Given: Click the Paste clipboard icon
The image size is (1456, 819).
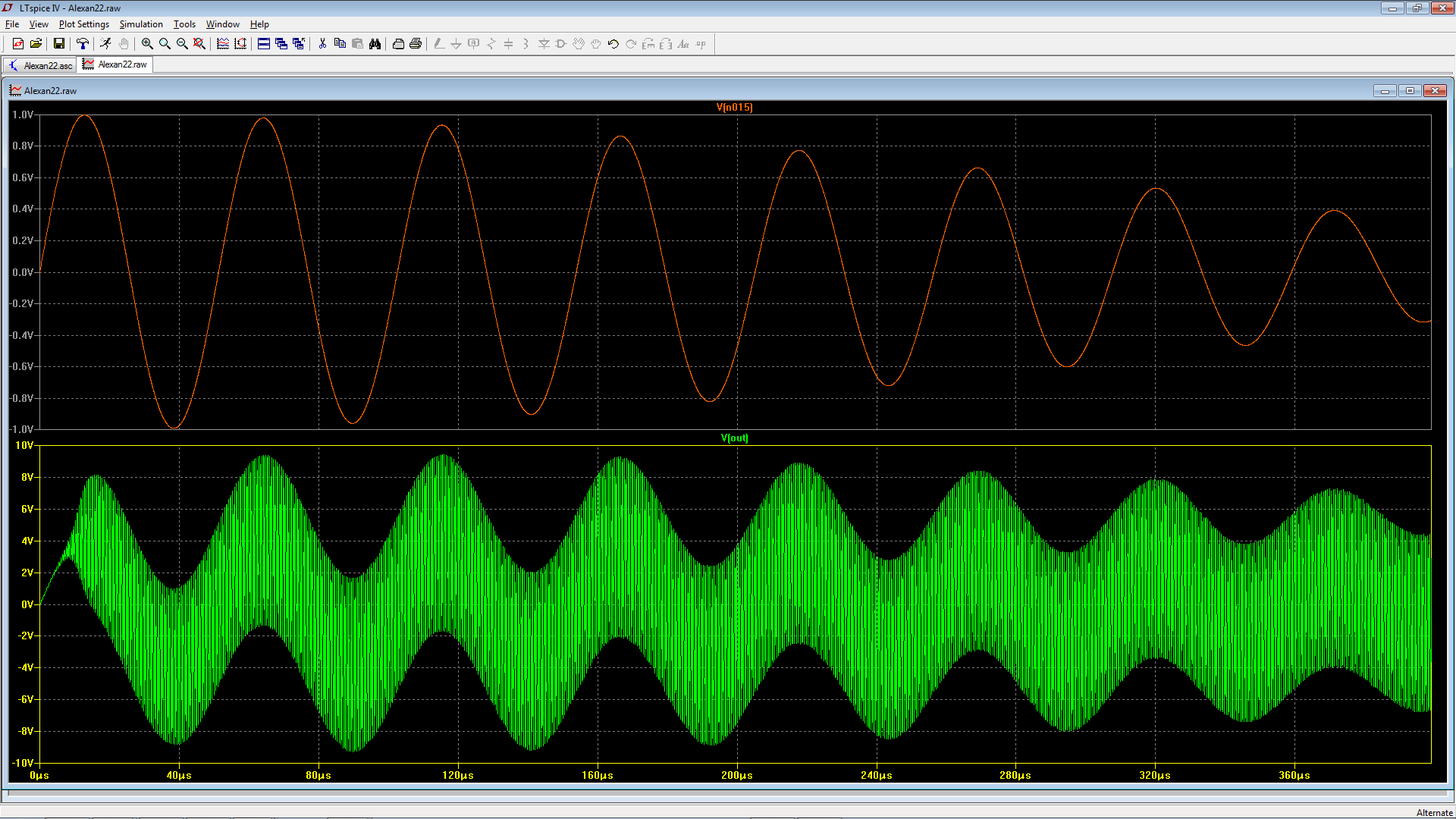Looking at the screenshot, I should [357, 44].
